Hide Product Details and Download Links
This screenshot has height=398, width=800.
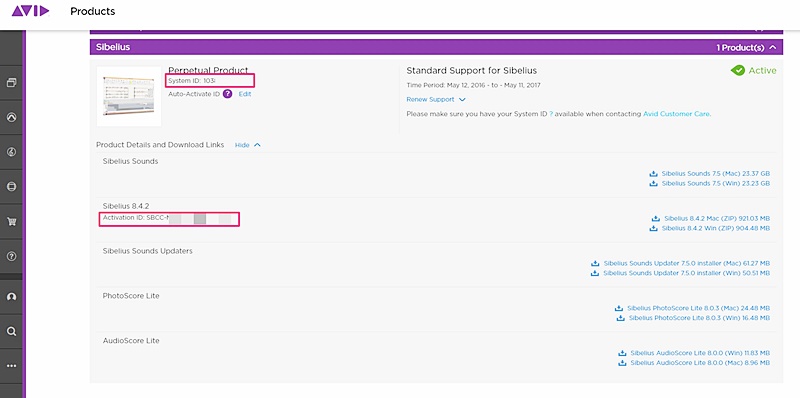247,145
